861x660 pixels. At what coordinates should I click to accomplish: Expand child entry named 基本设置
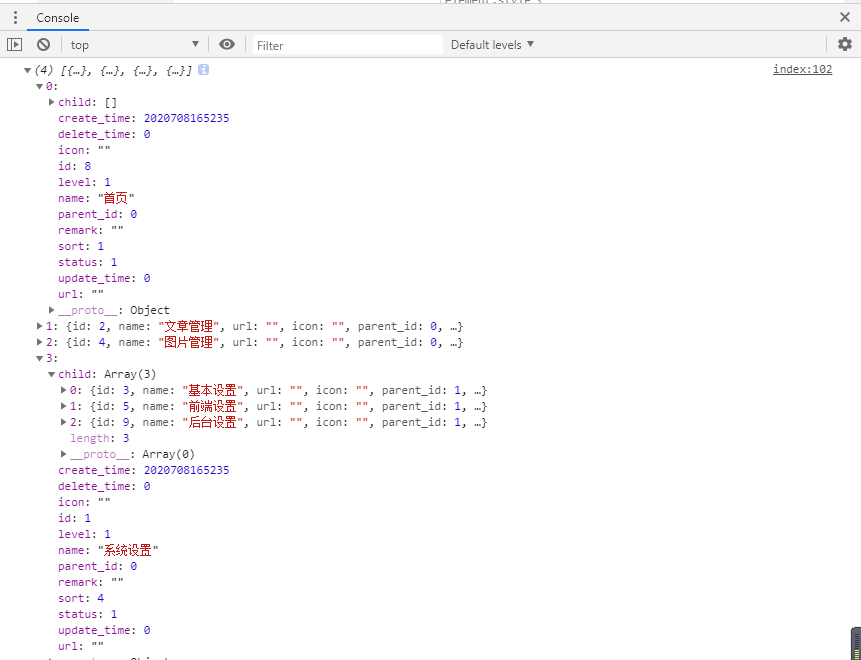pos(64,390)
